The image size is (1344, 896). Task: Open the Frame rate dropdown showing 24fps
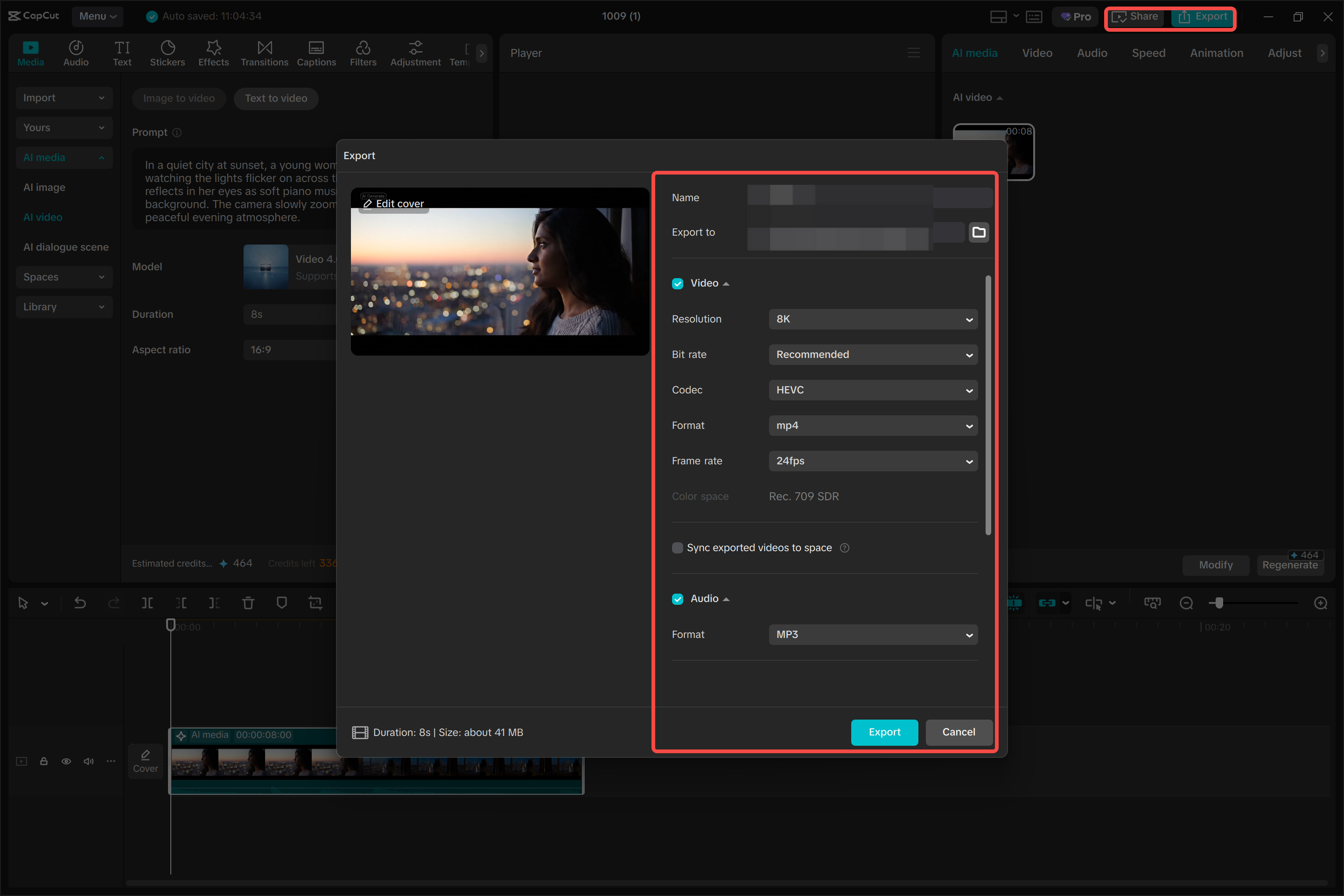click(x=872, y=461)
